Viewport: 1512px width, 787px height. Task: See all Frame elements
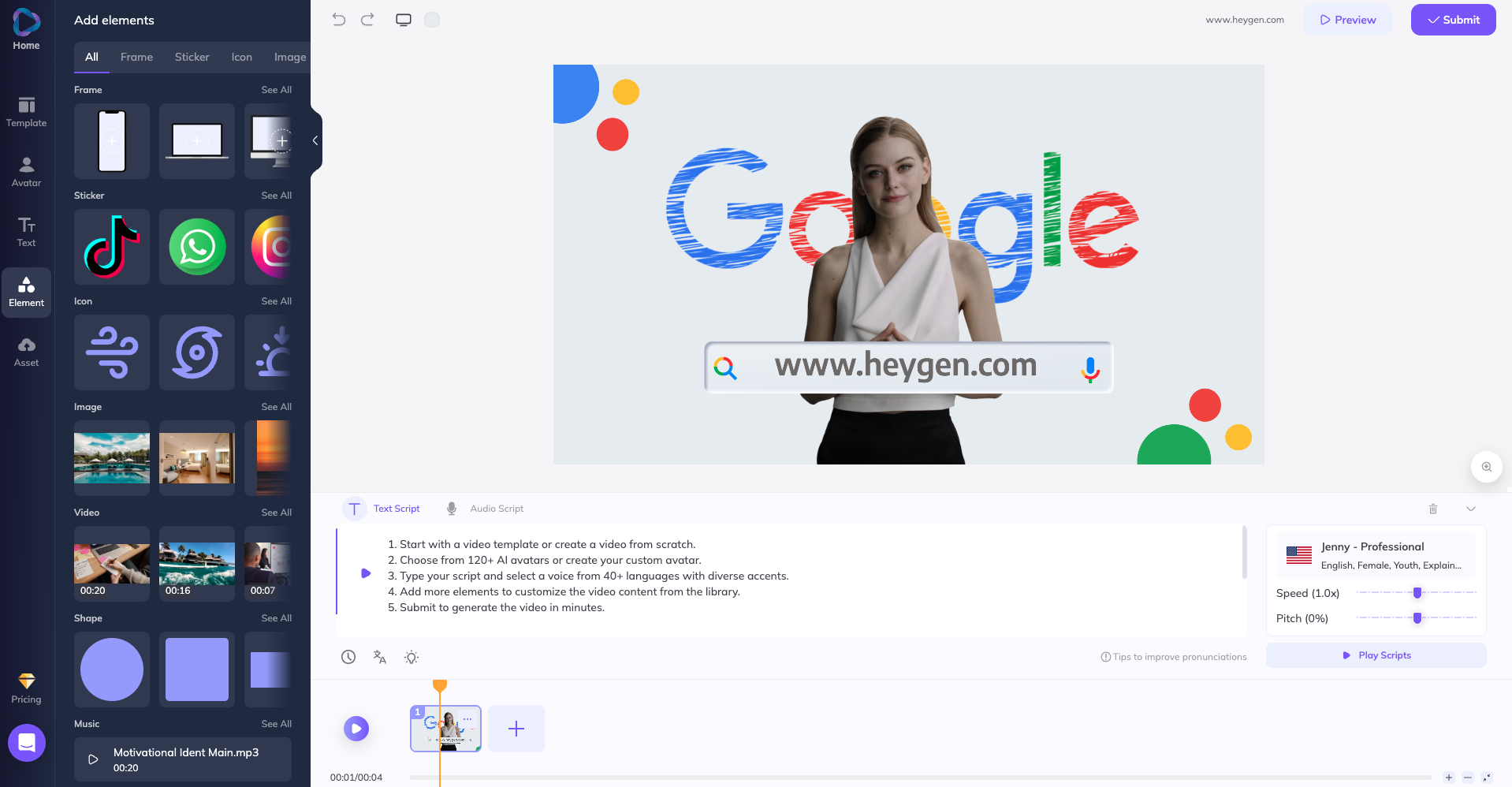(277, 90)
